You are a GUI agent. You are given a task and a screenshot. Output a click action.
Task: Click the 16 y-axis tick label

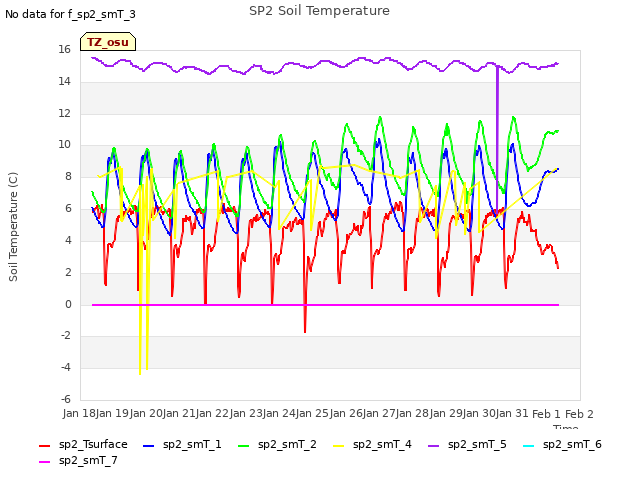tap(64, 50)
